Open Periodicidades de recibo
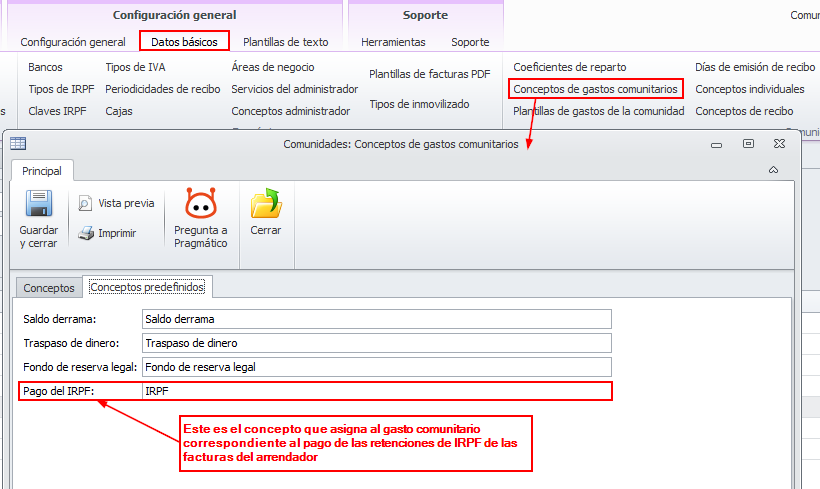820x489 pixels. tap(163, 89)
